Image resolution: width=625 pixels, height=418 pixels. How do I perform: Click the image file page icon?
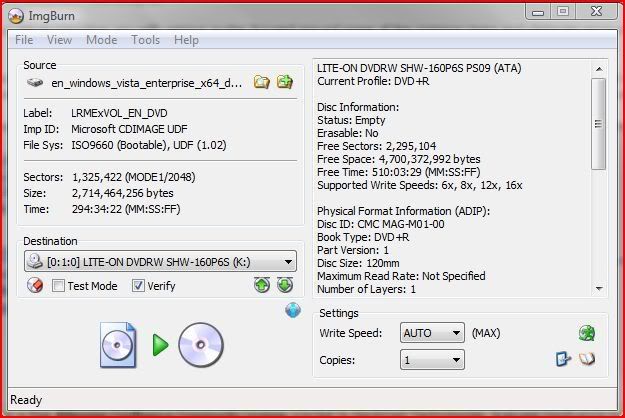point(118,345)
